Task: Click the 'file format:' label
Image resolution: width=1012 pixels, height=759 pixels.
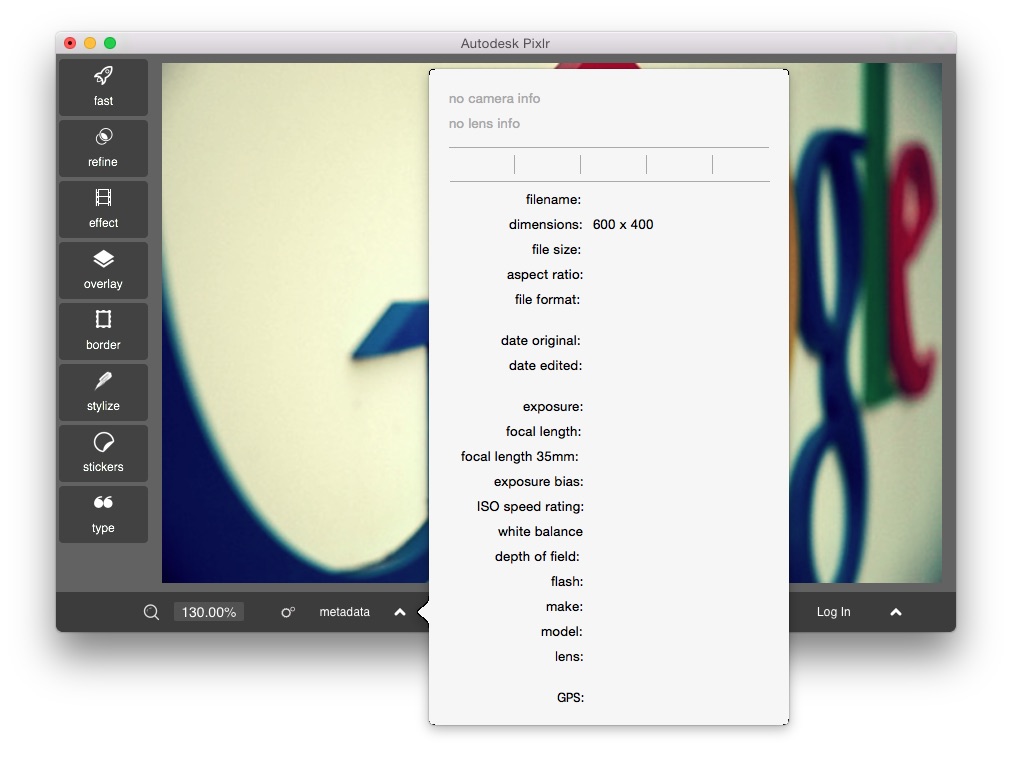Action: point(547,299)
